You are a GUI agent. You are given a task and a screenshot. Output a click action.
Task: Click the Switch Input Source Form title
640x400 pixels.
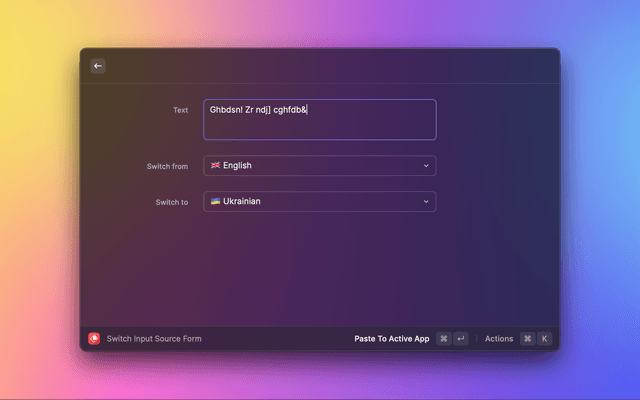pos(154,339)
